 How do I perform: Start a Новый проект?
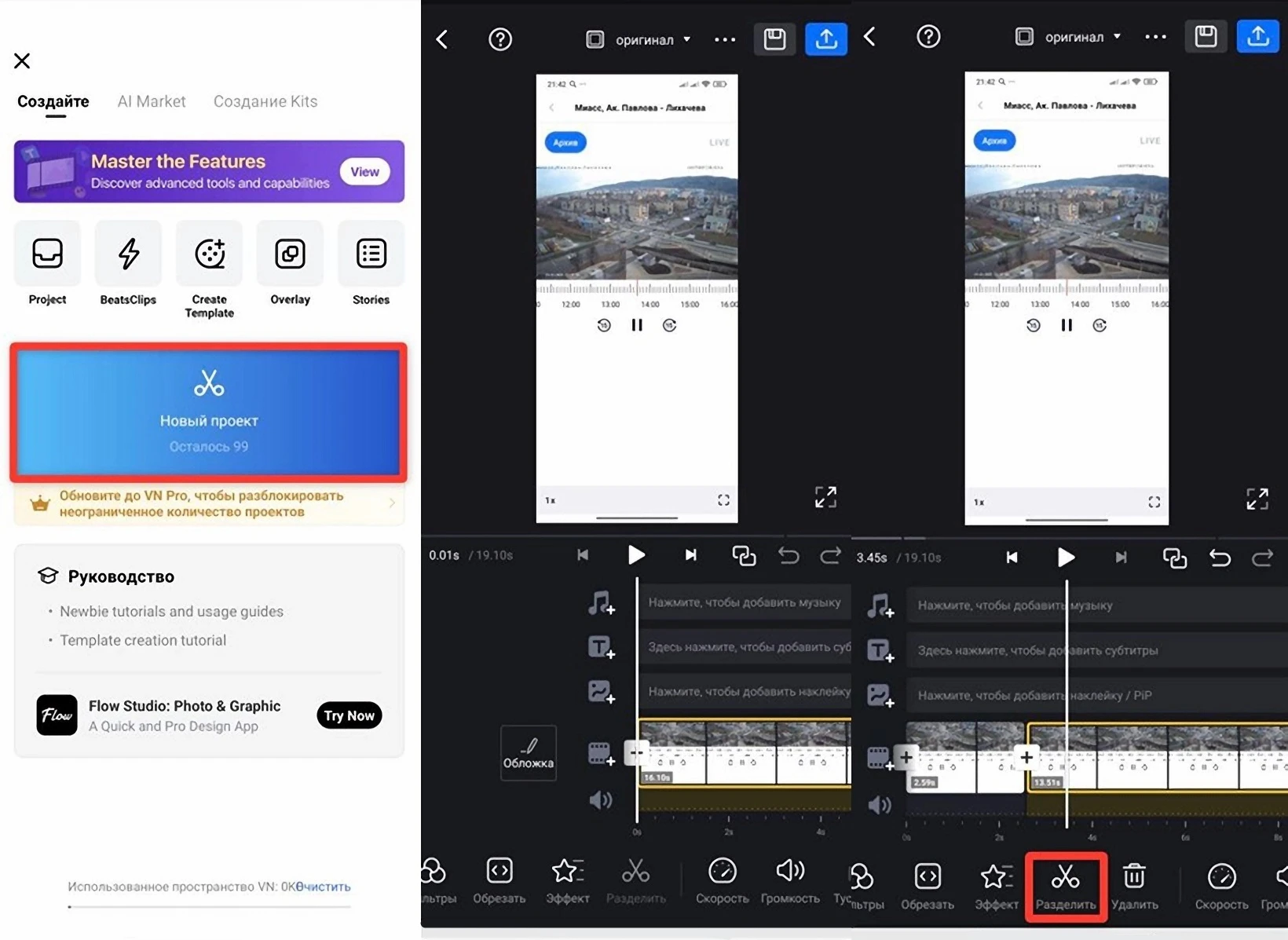coord(209,411)
